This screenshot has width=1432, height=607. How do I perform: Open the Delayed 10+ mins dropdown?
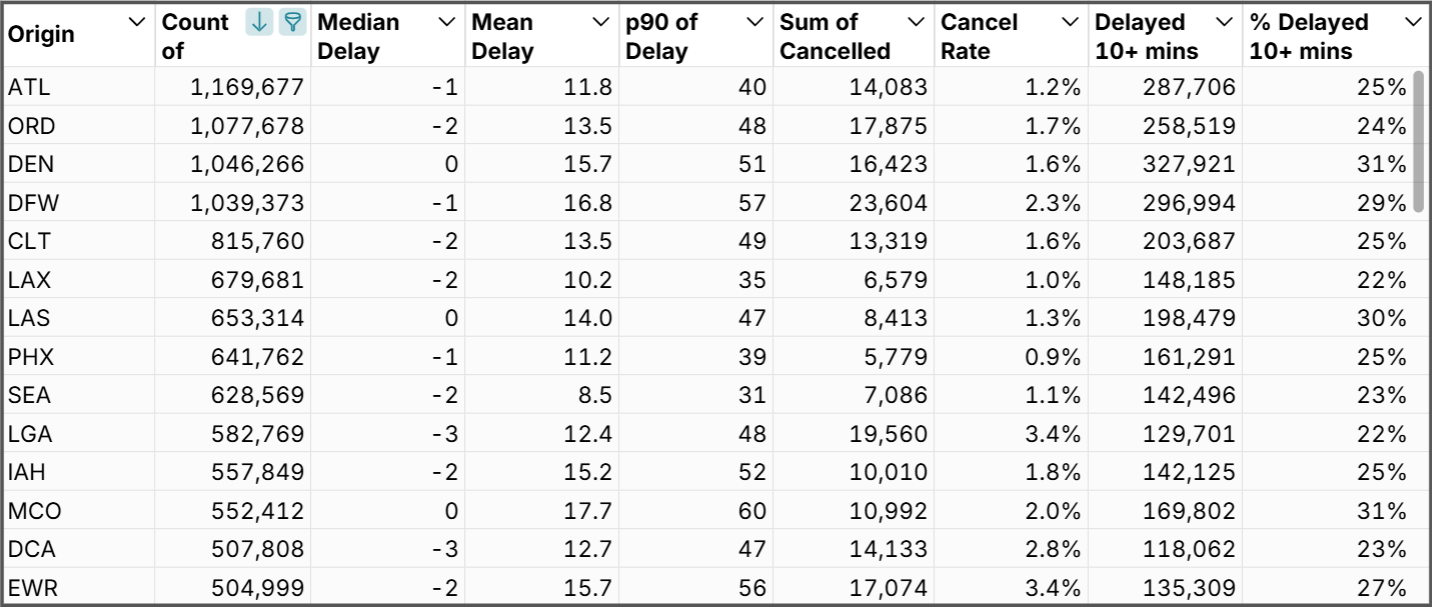(1222, 22)
